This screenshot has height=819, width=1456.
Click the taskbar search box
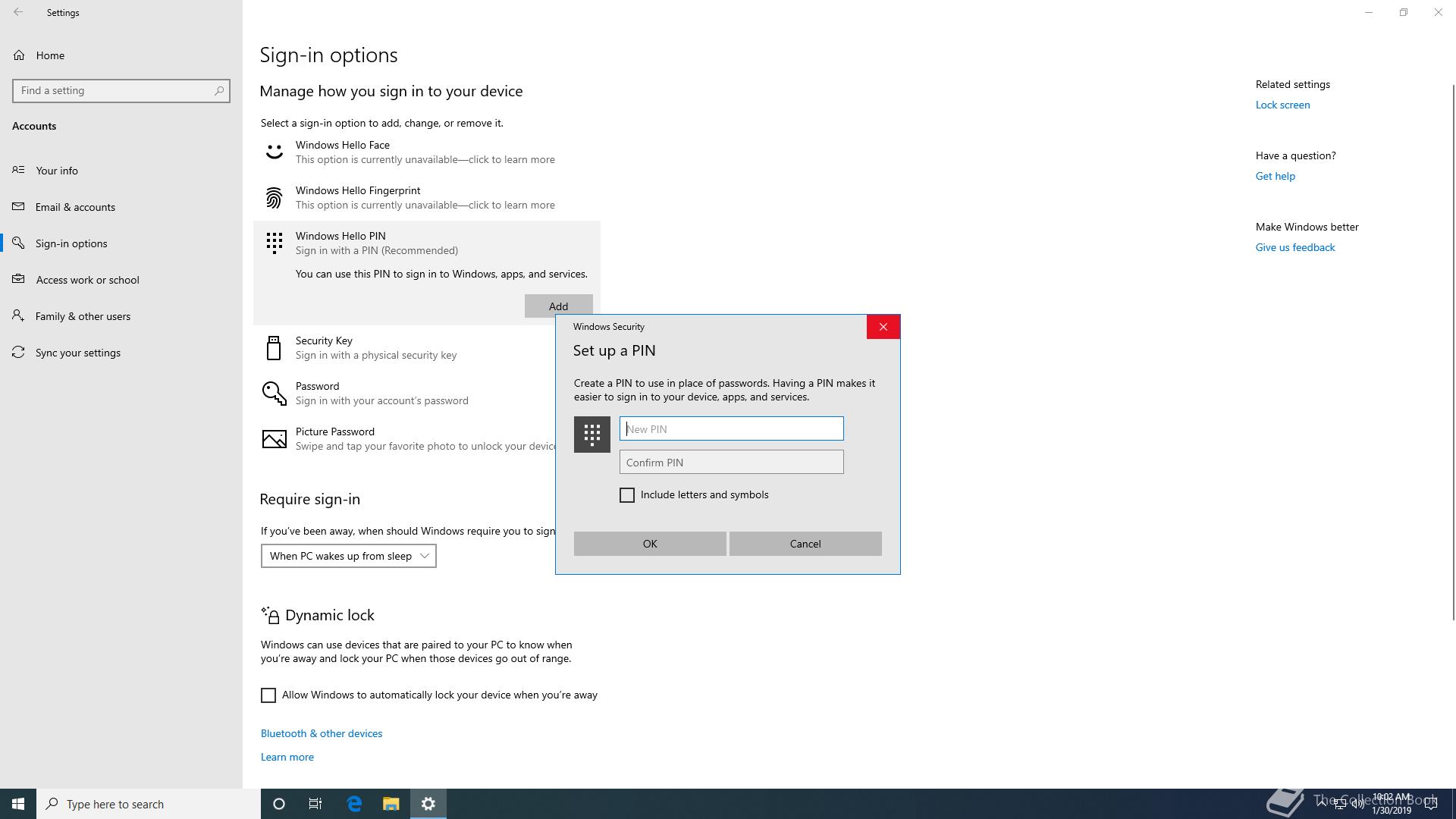click(x=149, y=804)
